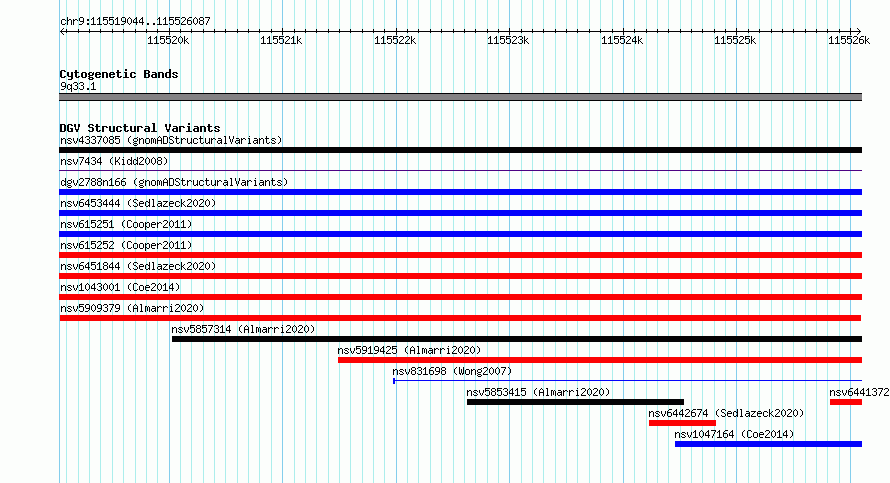Click the black nsv5853415 variant bar

[x=575, y=402]
